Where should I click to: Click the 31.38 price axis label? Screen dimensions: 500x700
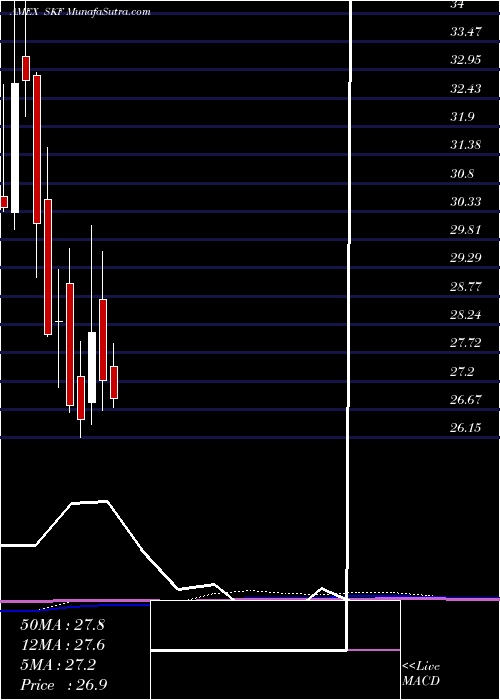tap(466, 145)
